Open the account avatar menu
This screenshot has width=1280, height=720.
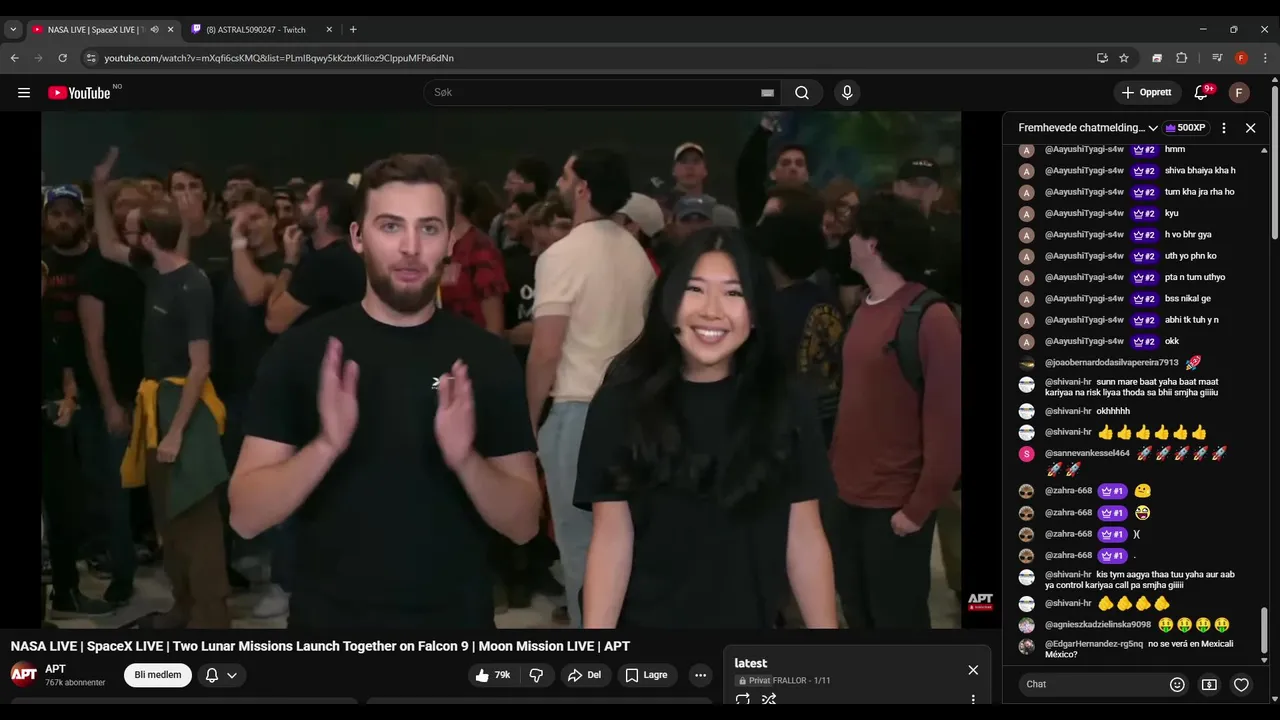coord(1239,93)
